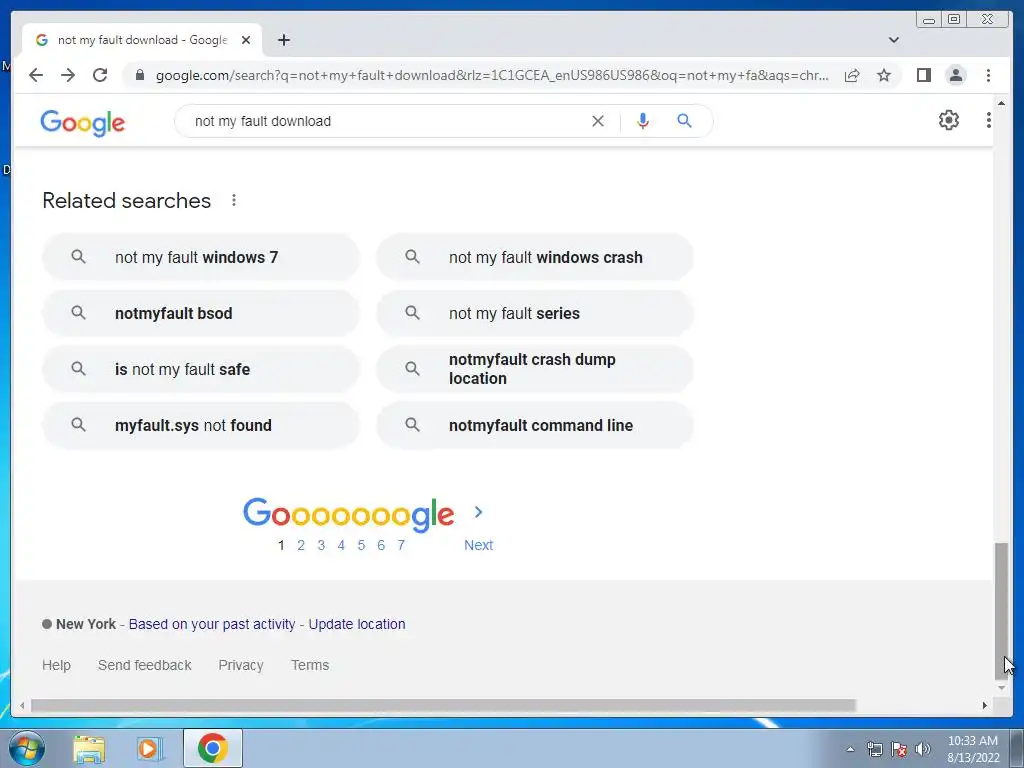Open Google apps three-dot menu

pyautogui.click(x=988, y=120)
